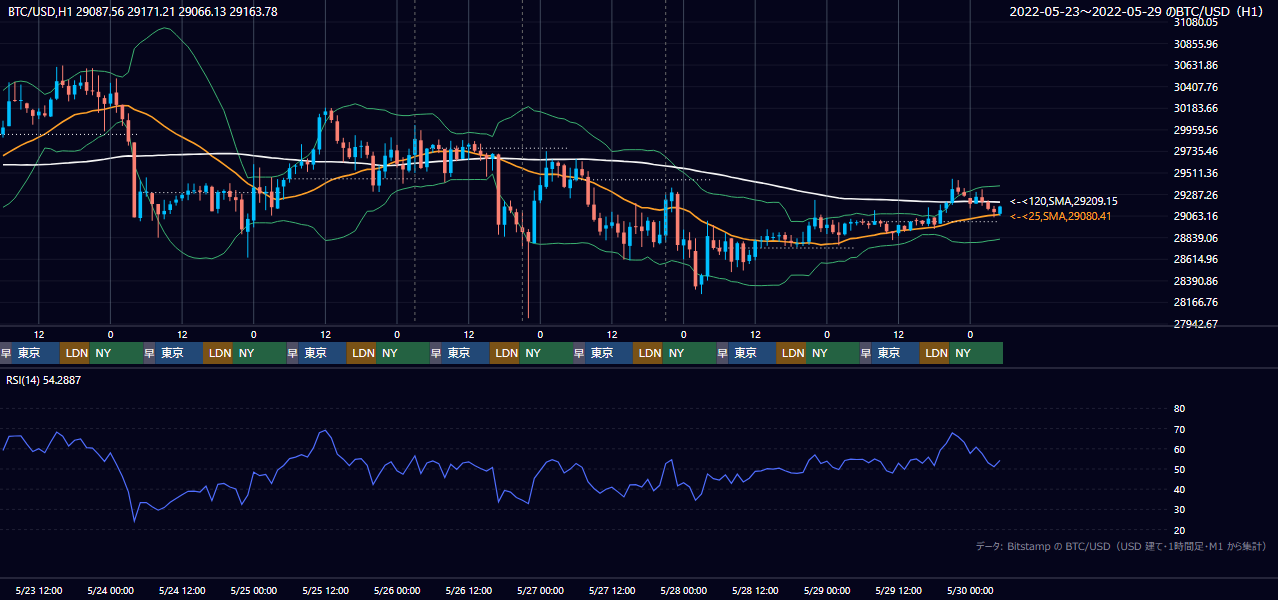Screen dimensions: 1278x600
Task: Select the 5/29 00:00 date label
Action: point(827,591)
